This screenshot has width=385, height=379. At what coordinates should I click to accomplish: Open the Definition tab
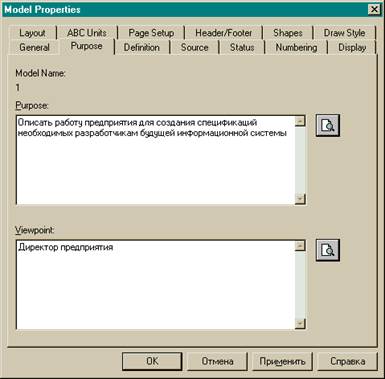142,47
